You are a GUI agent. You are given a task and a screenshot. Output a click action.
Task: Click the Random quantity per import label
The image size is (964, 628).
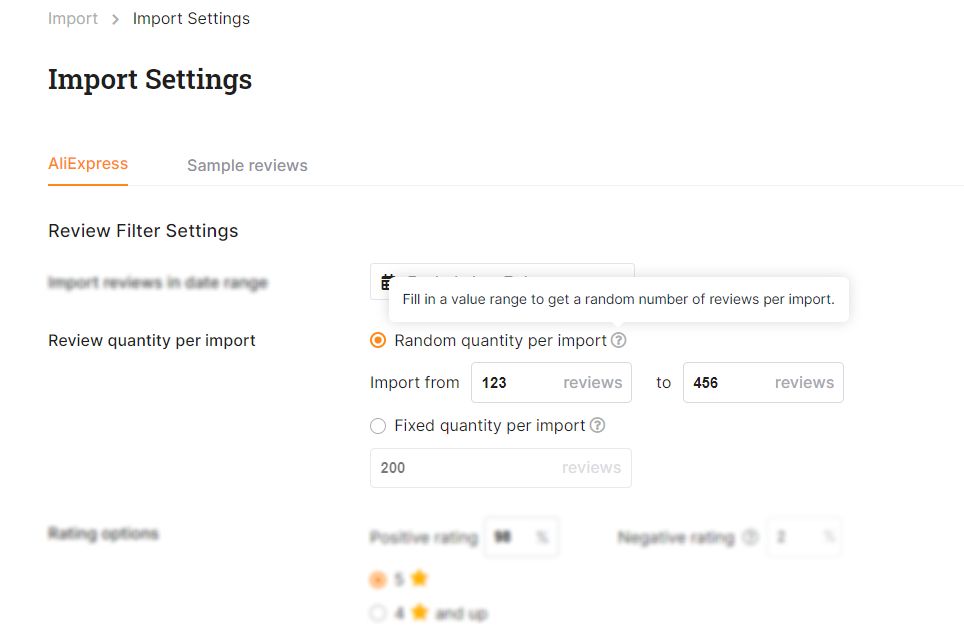(x=500, y=340)
